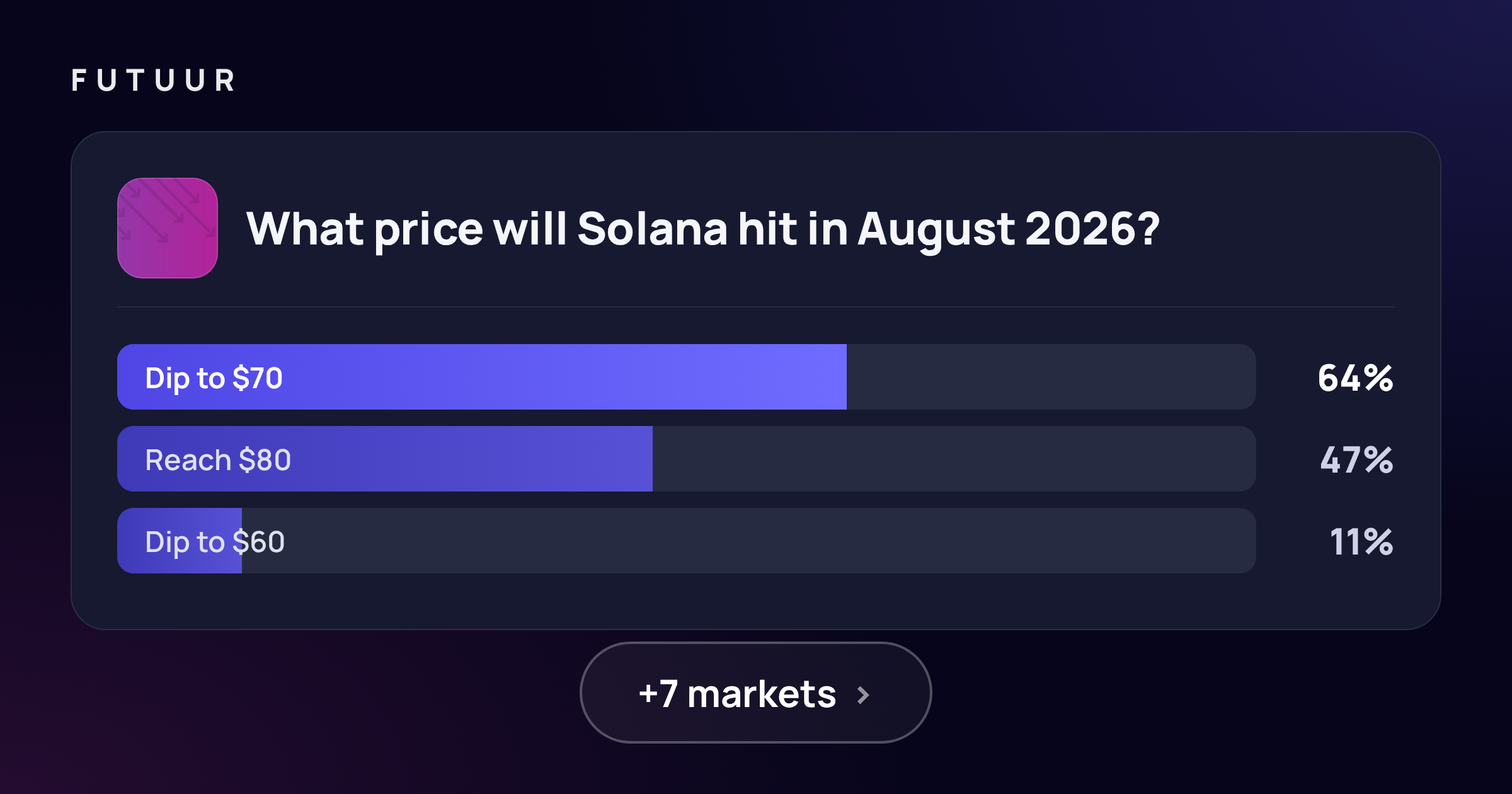
Task: Click the unfilled part of Reach $80 bar
Action: click(x=954, y=459)
